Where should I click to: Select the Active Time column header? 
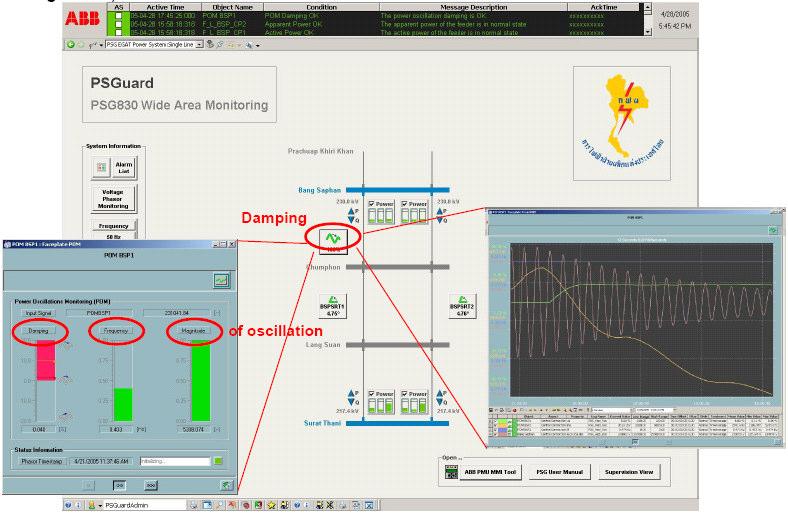[165, 7]
